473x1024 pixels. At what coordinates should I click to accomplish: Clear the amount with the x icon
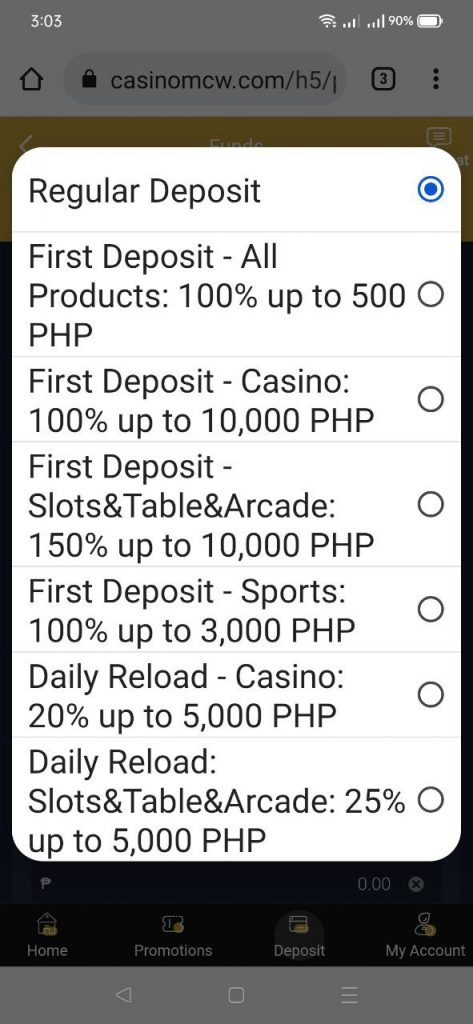coord(416,884)
